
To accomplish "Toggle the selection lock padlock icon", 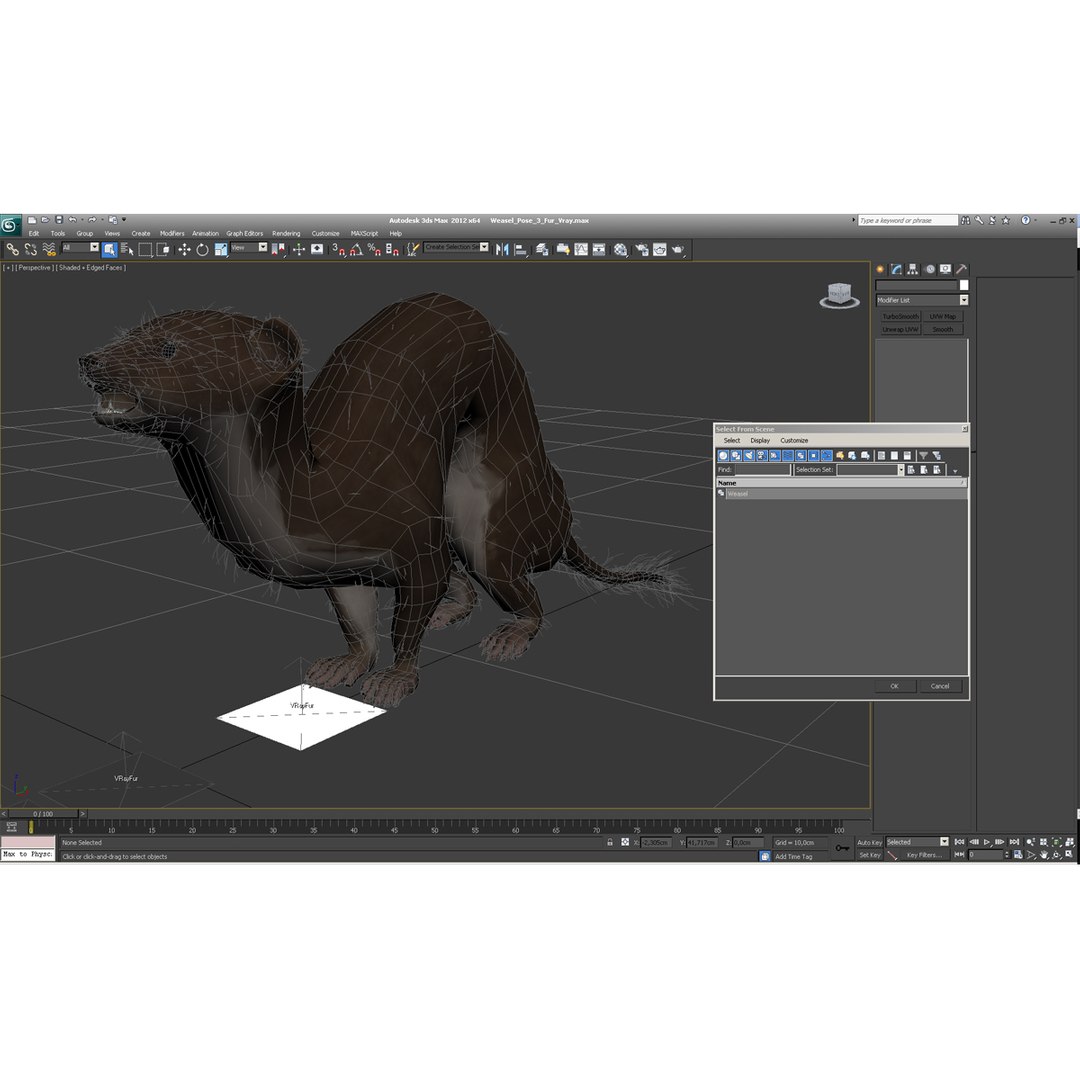I will point(610,842).
